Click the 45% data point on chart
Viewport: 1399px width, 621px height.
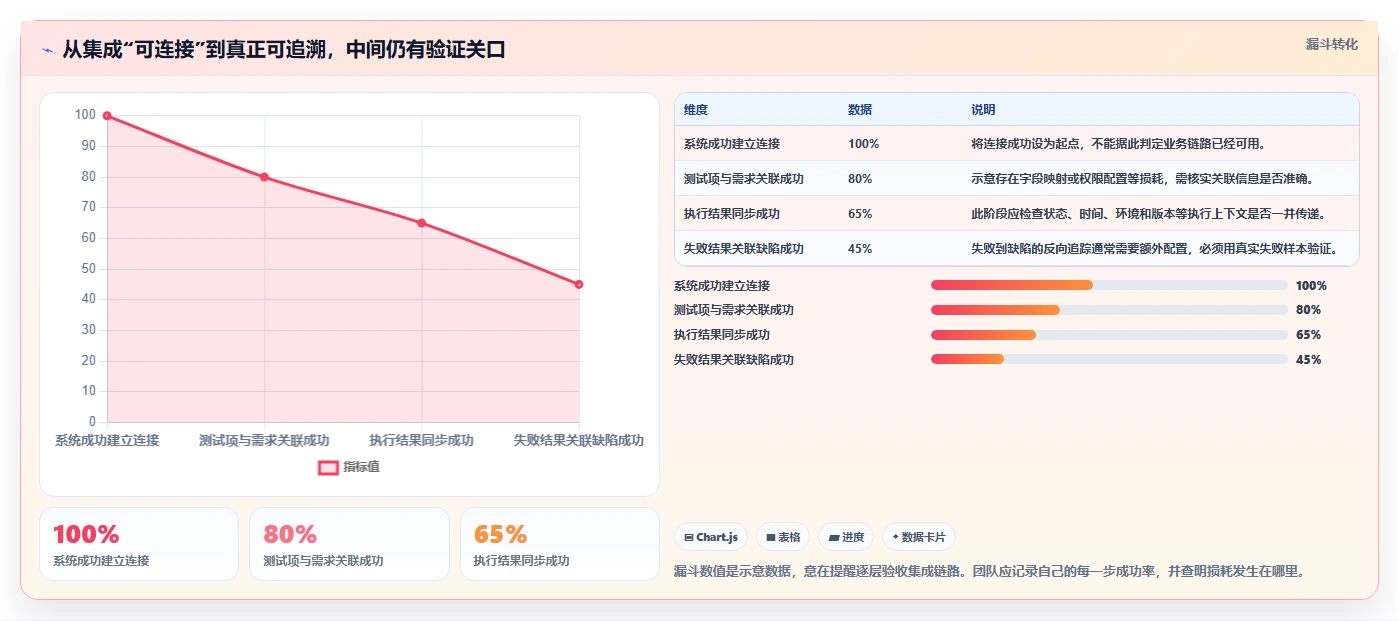pos(579,284)
